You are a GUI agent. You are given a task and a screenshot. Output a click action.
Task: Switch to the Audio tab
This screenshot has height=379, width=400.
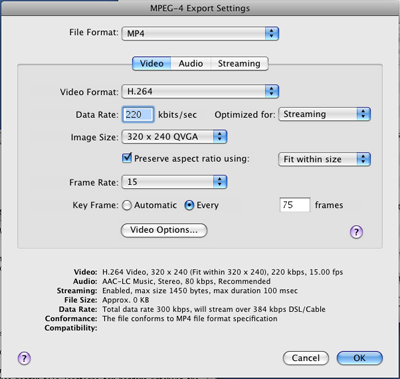(x=191, y=63)
